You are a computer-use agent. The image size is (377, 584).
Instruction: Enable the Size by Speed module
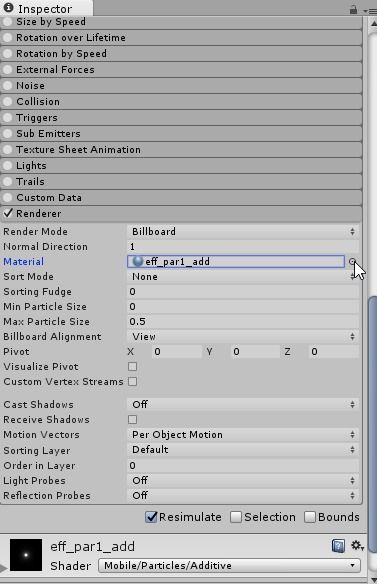pos(7,22)
